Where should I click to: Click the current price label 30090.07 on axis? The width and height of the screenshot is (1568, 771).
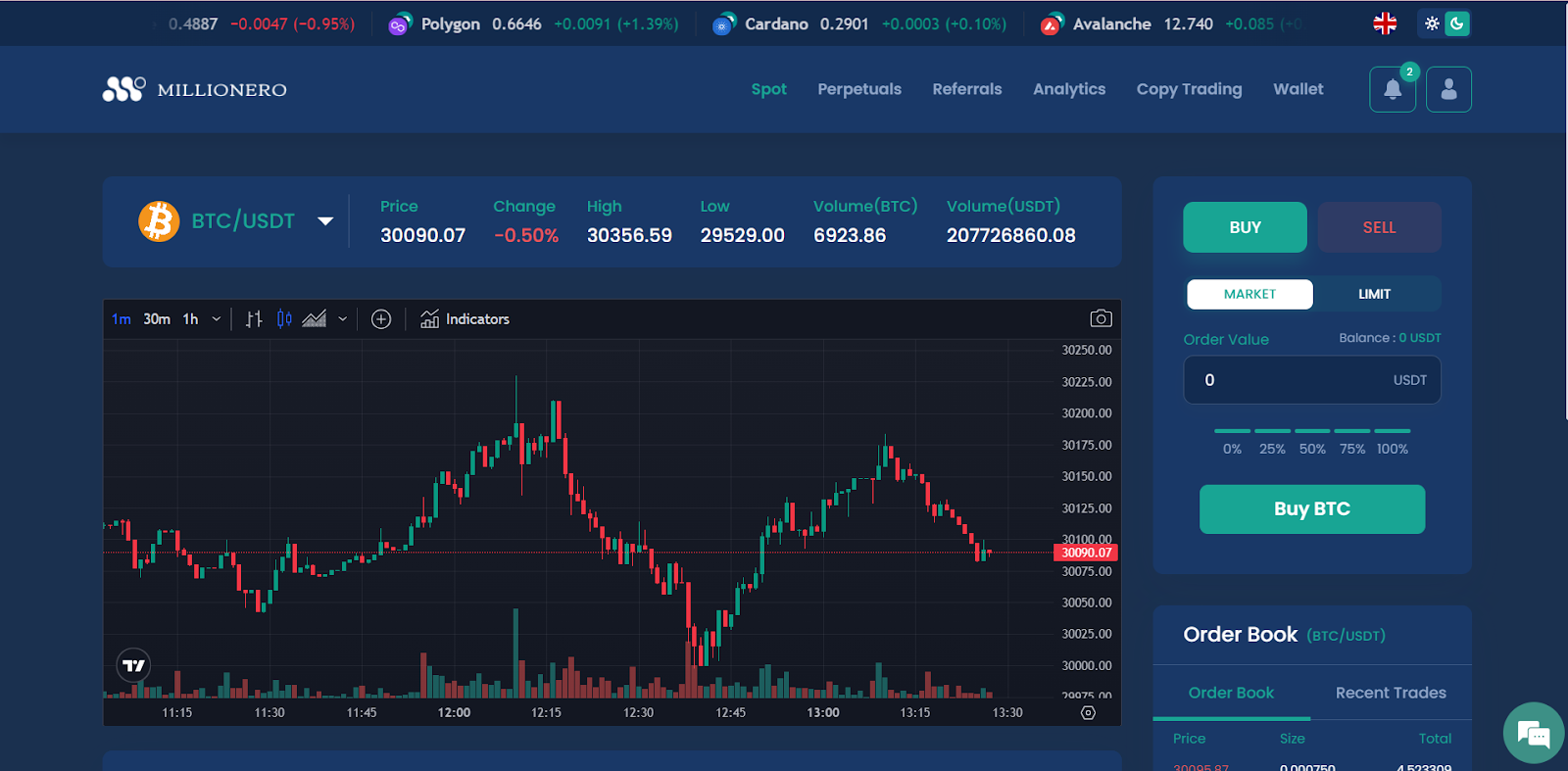[1086, 553]
